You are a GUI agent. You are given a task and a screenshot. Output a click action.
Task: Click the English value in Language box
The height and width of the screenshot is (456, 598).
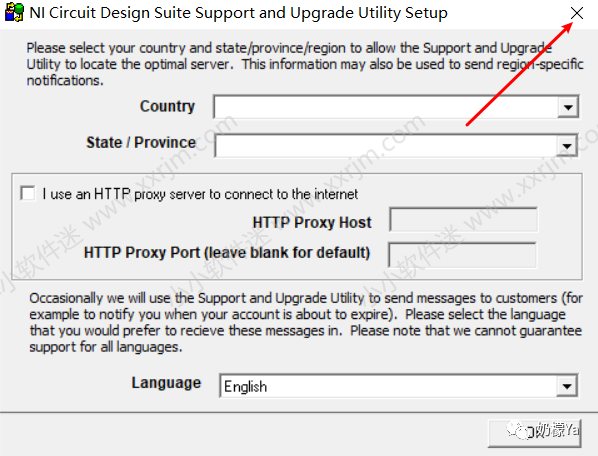245,387
